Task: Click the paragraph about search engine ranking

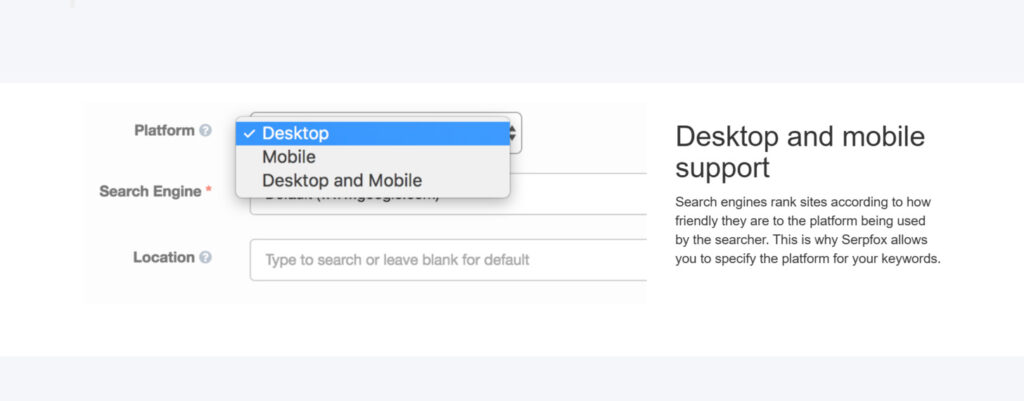Action: [808, 230]
